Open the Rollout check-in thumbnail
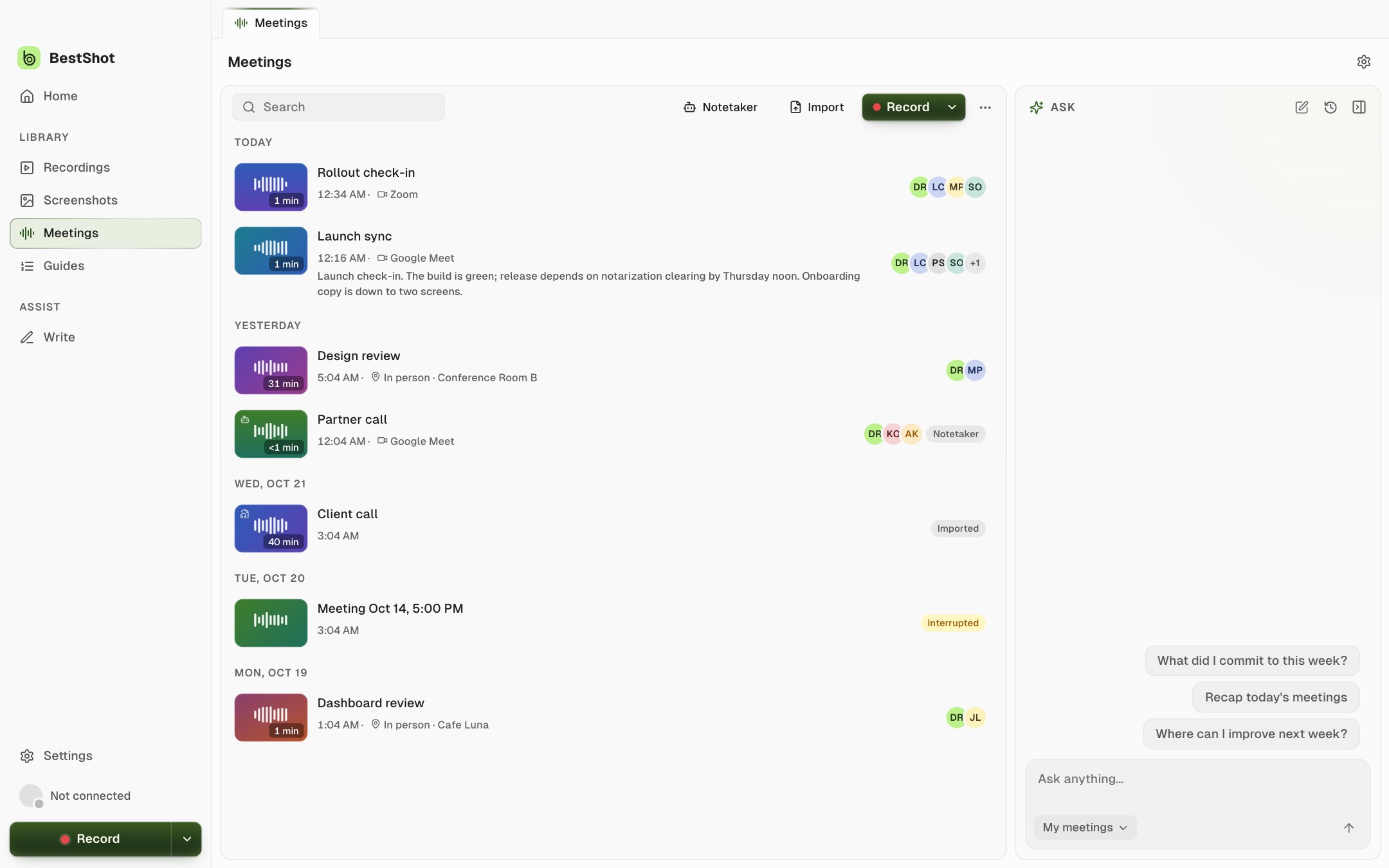 click(x=271, y=187)
